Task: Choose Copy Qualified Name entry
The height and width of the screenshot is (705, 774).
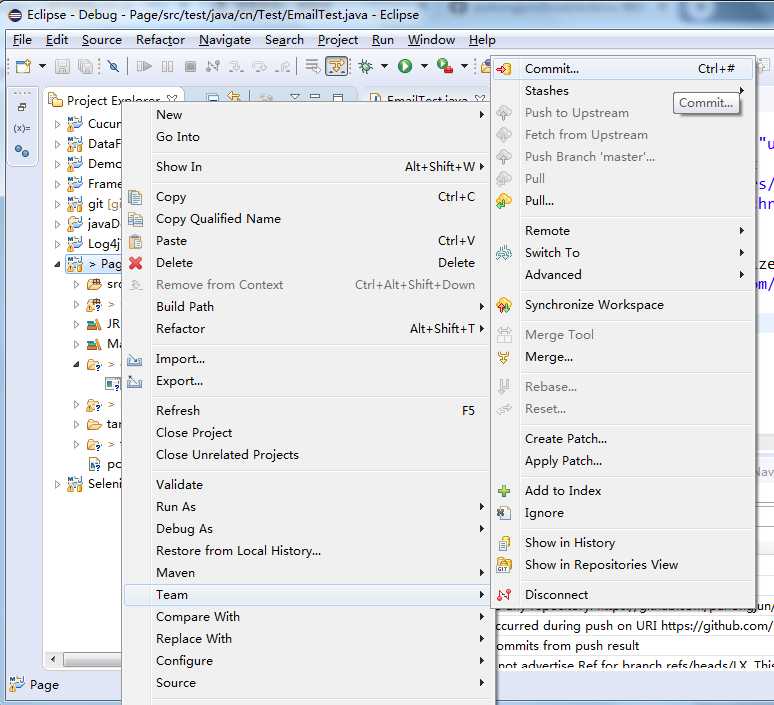Action: pos(306,219)
